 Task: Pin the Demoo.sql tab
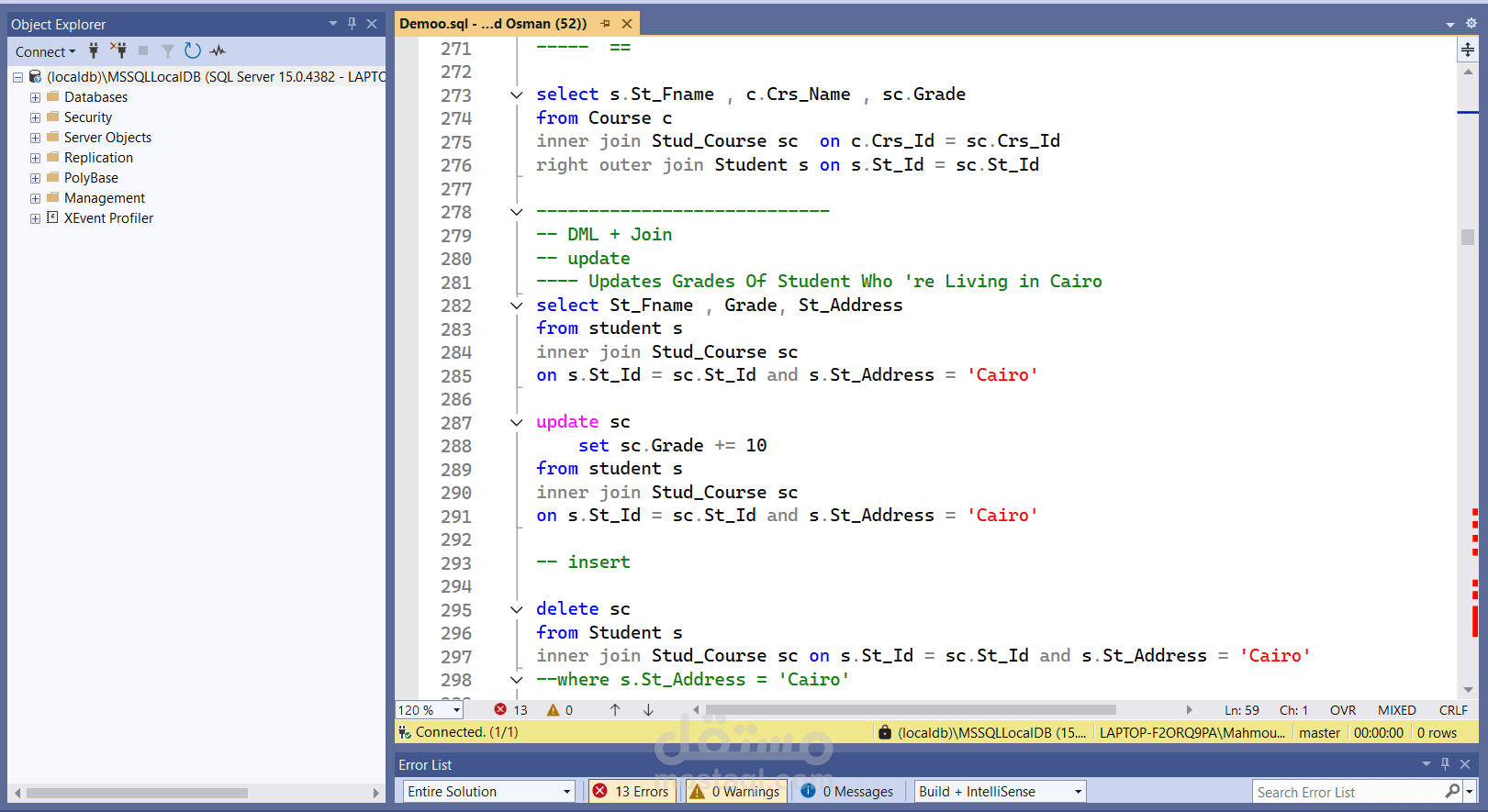click(605, 24)
